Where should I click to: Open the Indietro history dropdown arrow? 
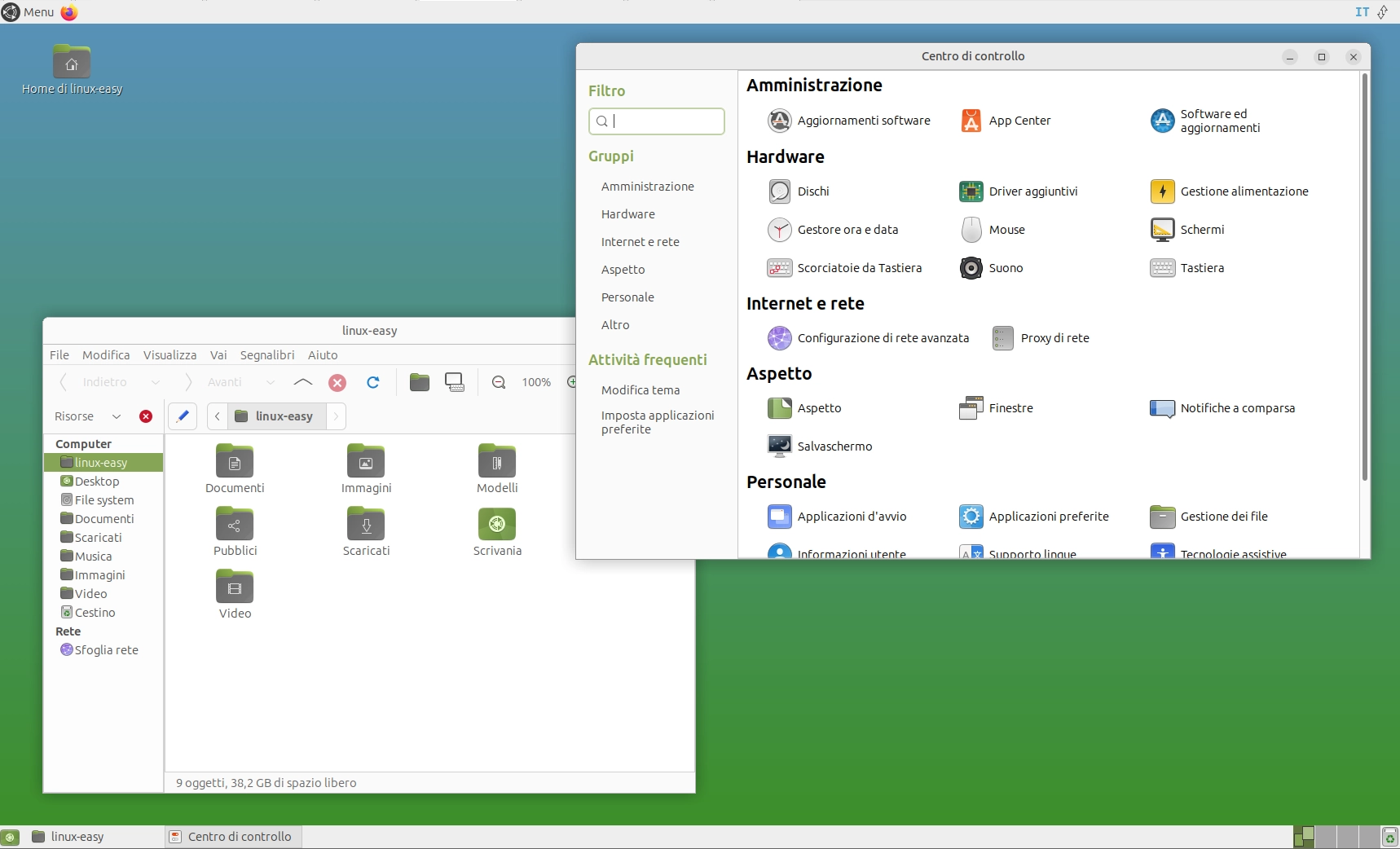[156, 382]
